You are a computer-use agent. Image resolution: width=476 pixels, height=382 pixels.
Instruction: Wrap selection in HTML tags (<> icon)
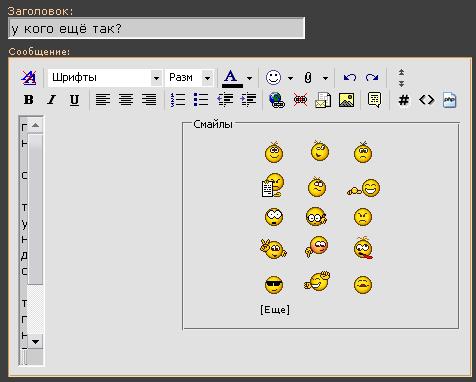click(x=427, y=100)
